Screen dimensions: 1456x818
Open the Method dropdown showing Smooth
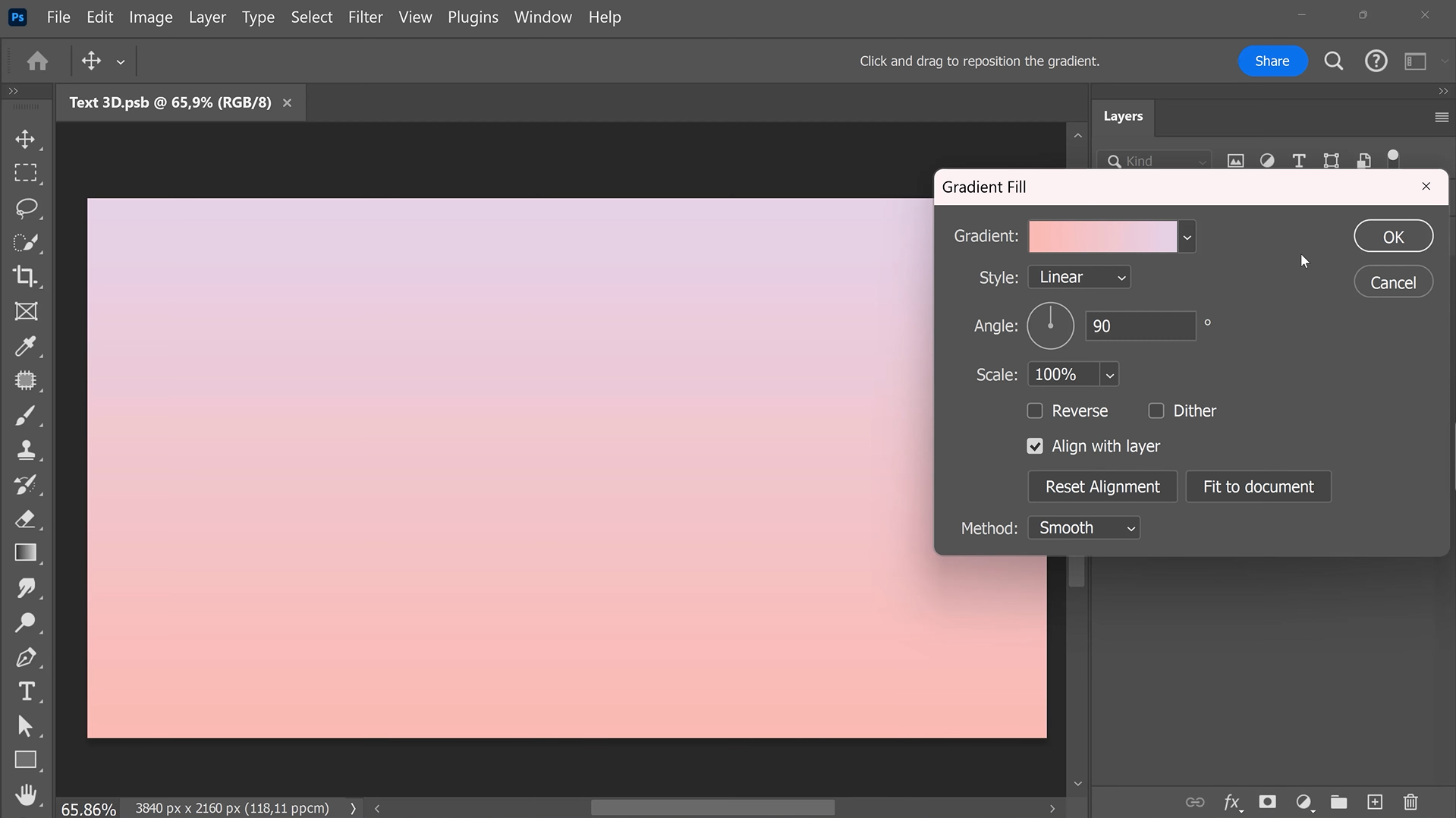pos(1083,528)
